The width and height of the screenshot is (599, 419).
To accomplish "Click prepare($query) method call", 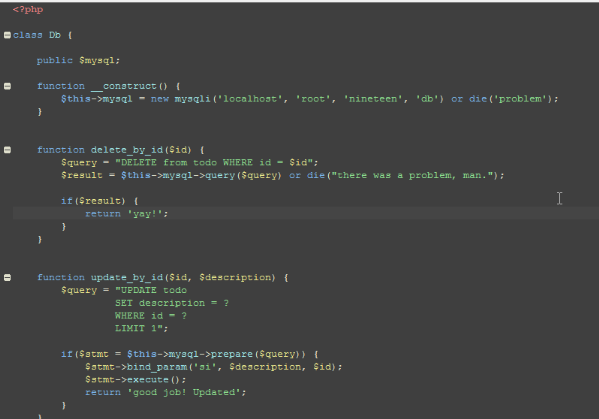I will pos(256,354).
